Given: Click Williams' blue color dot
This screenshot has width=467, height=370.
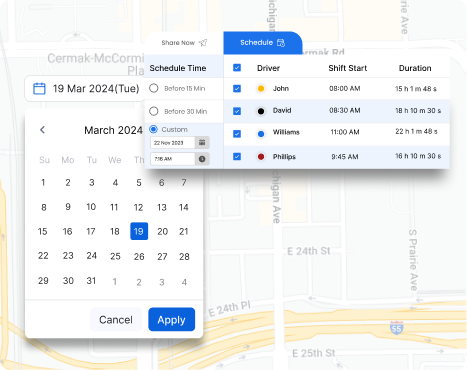Looking at the screenshot, I should [261, 134].
